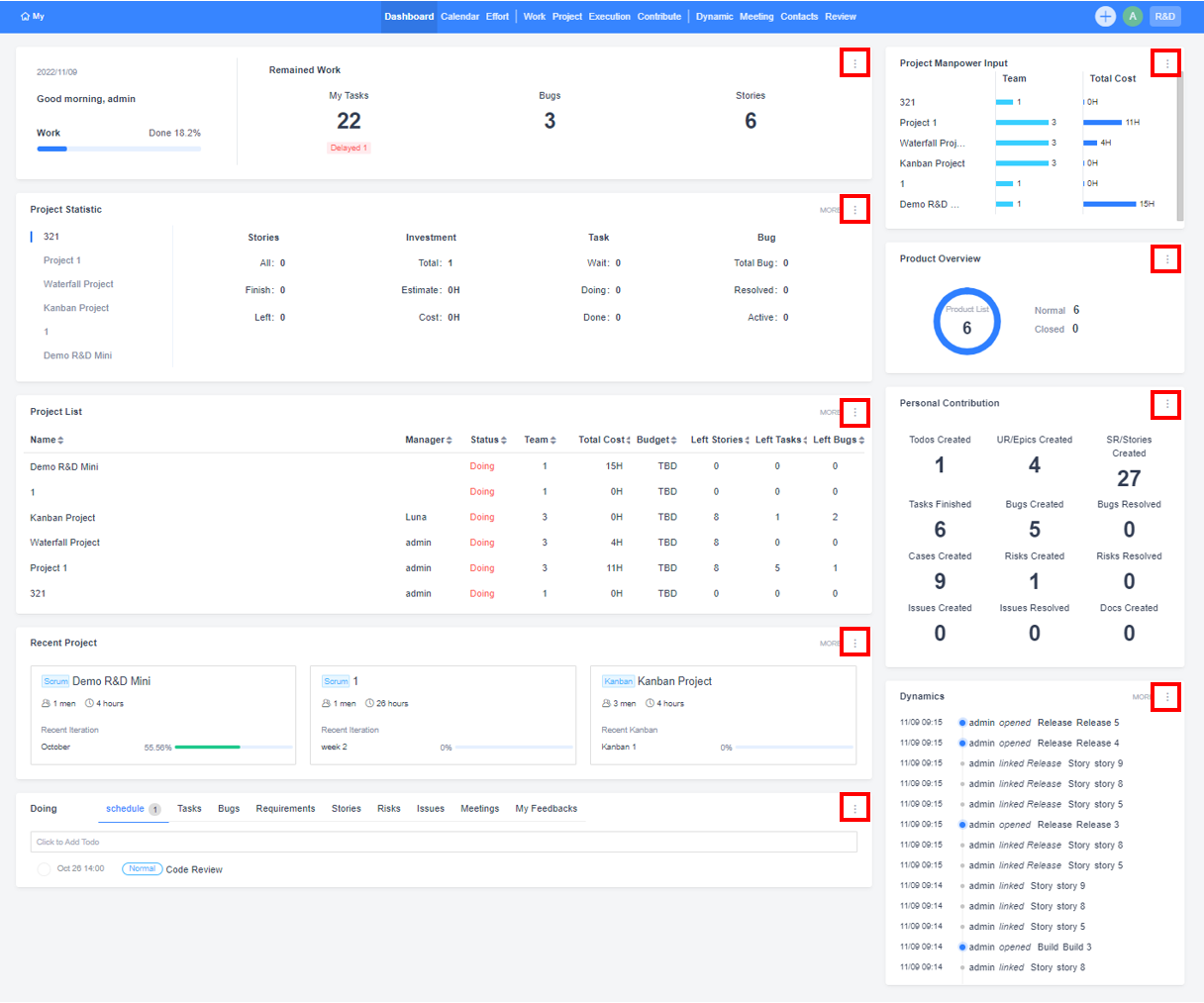Open the green user avatar menu
The image size is (1204, 1003).
pos(1133,16)
